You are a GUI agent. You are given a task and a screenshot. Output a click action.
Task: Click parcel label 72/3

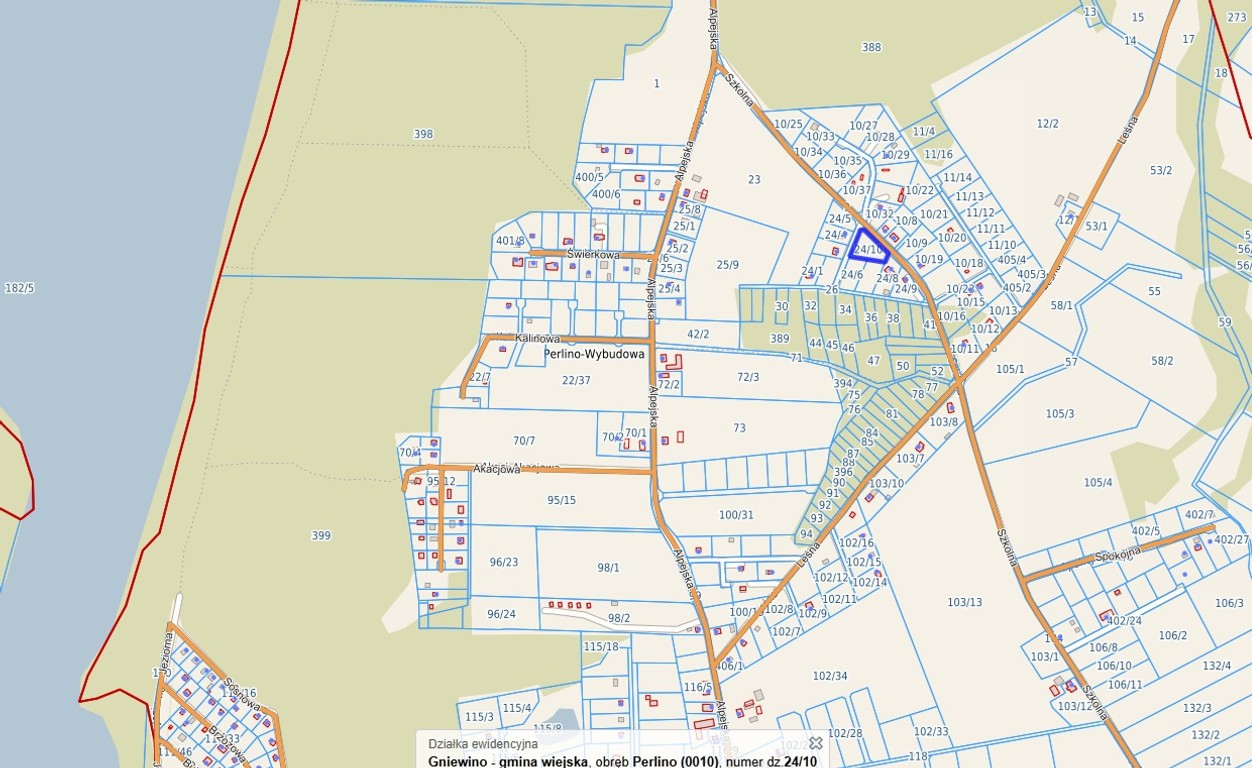click(x=748, y=377)
